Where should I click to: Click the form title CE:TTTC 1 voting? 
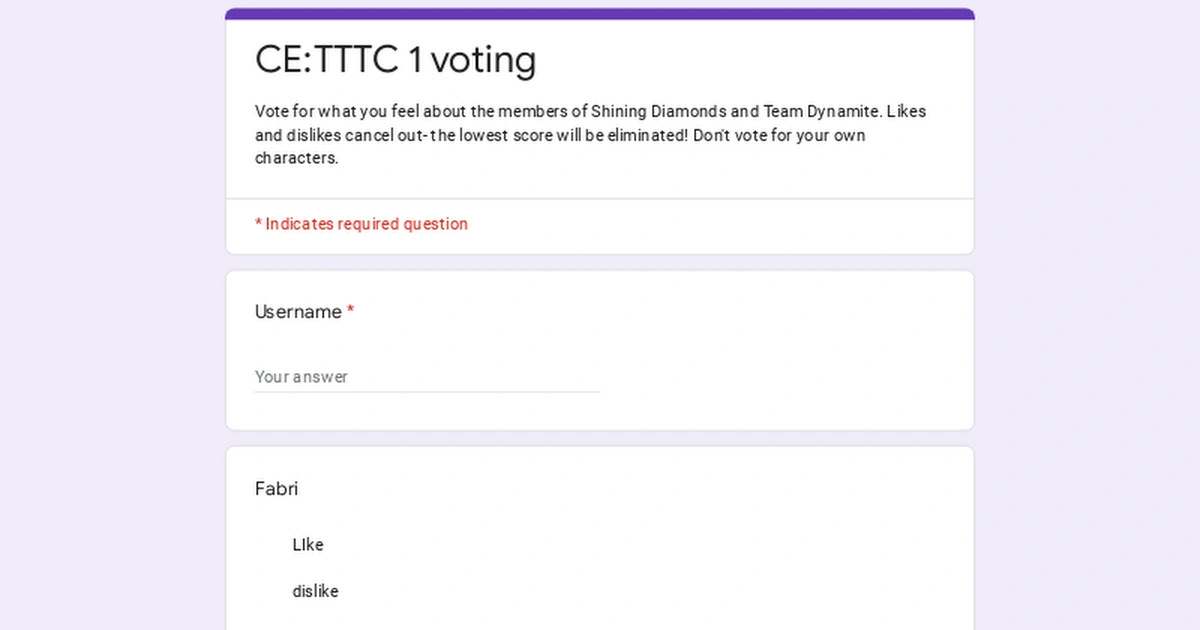396,60
